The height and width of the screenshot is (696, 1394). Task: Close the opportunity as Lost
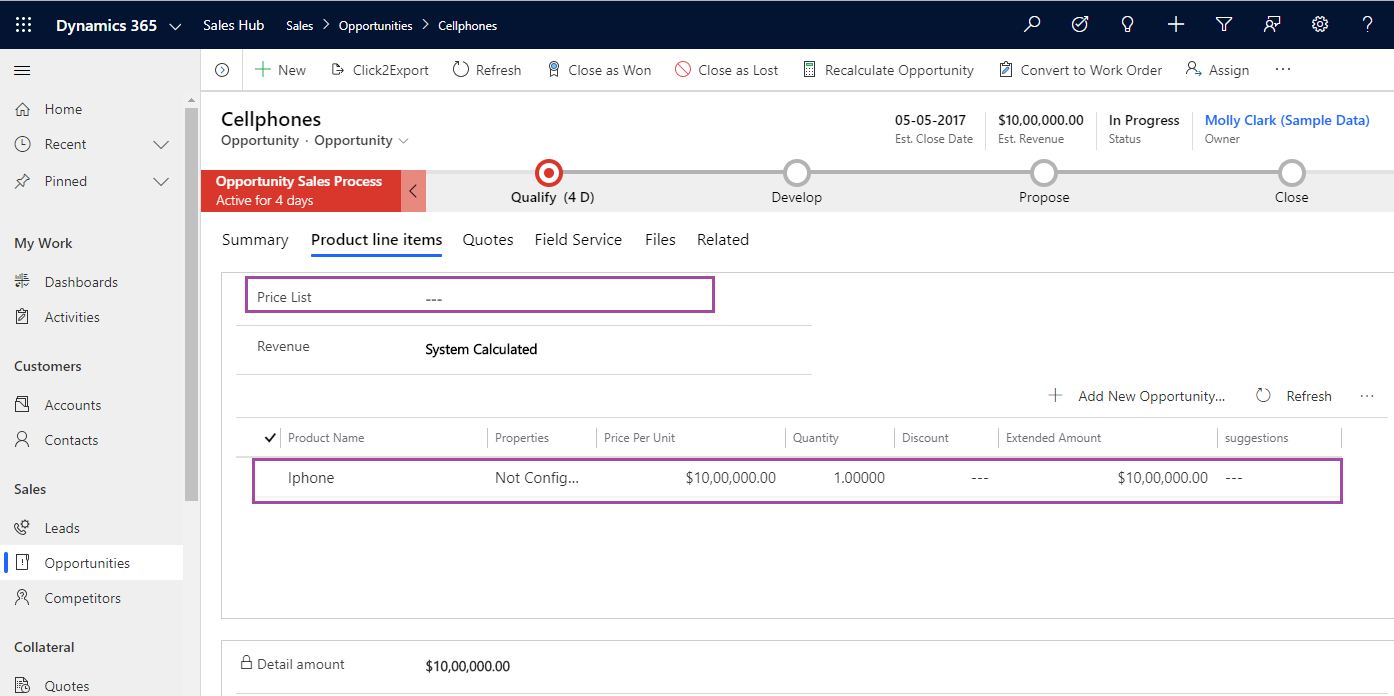tap(727, 70)
